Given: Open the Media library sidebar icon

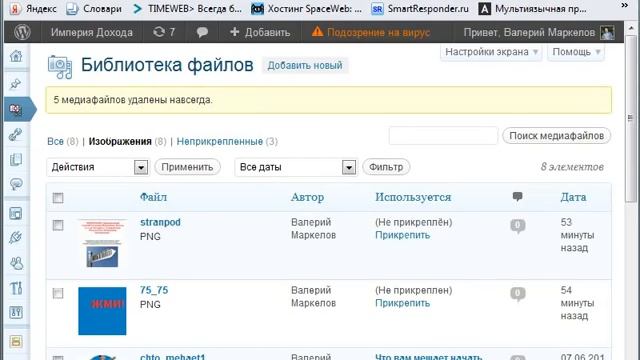Looking at the screenshot, I should pos(16,109).
